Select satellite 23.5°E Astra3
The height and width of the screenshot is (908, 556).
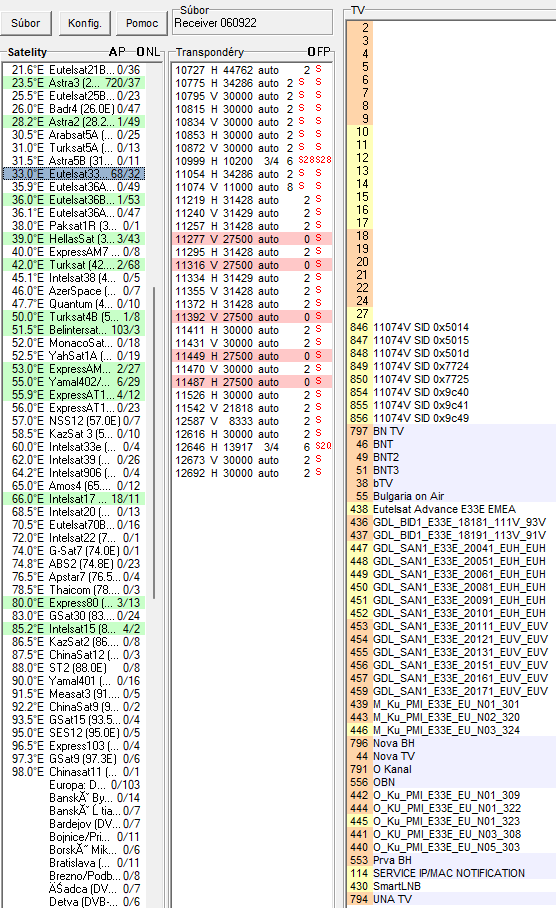(75, 83)
